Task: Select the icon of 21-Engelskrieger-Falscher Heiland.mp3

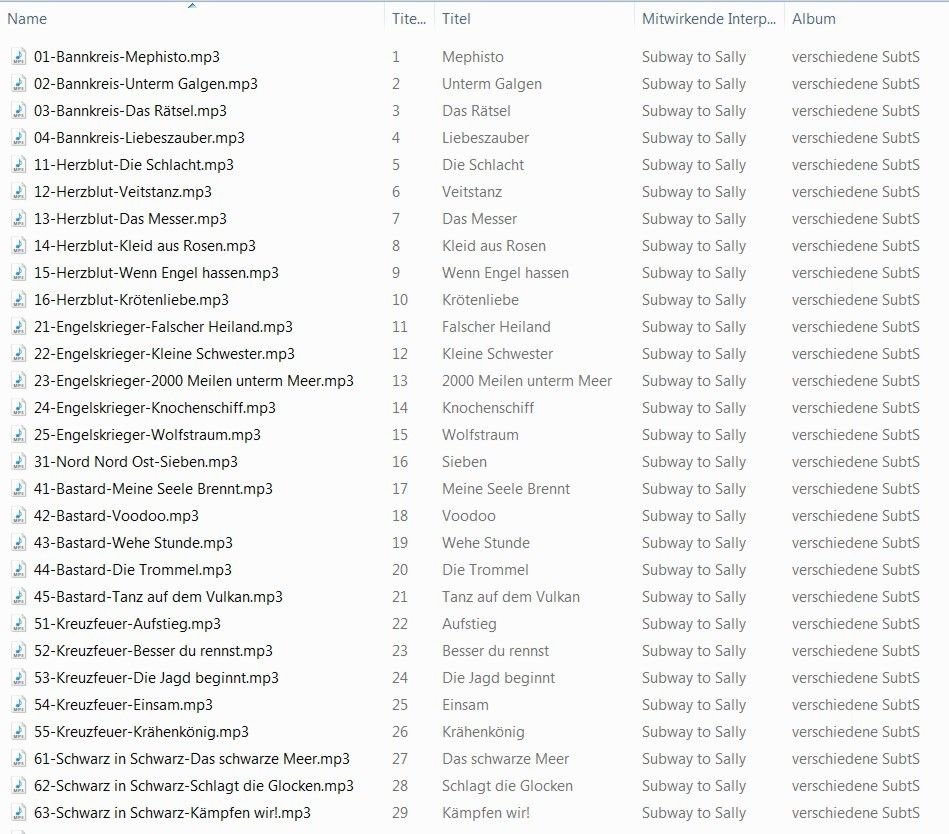Action: click(19, 327)
